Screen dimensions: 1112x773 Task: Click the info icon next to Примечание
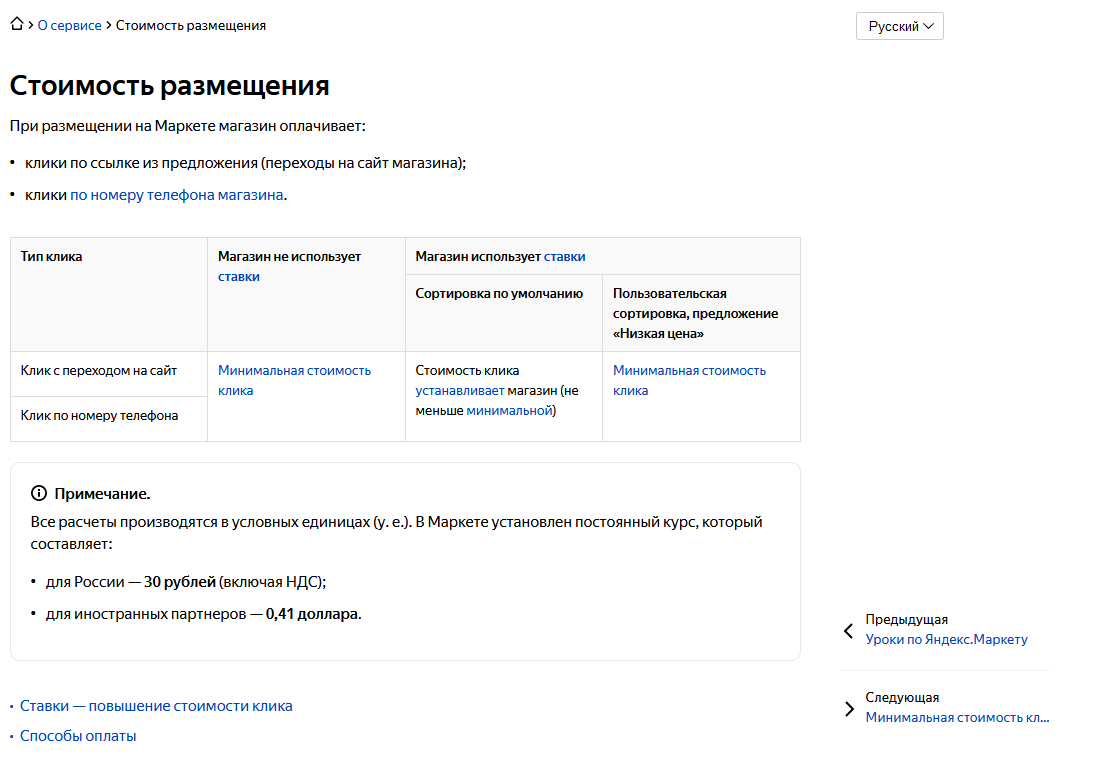pyautogui.click(x=39, y=492)
